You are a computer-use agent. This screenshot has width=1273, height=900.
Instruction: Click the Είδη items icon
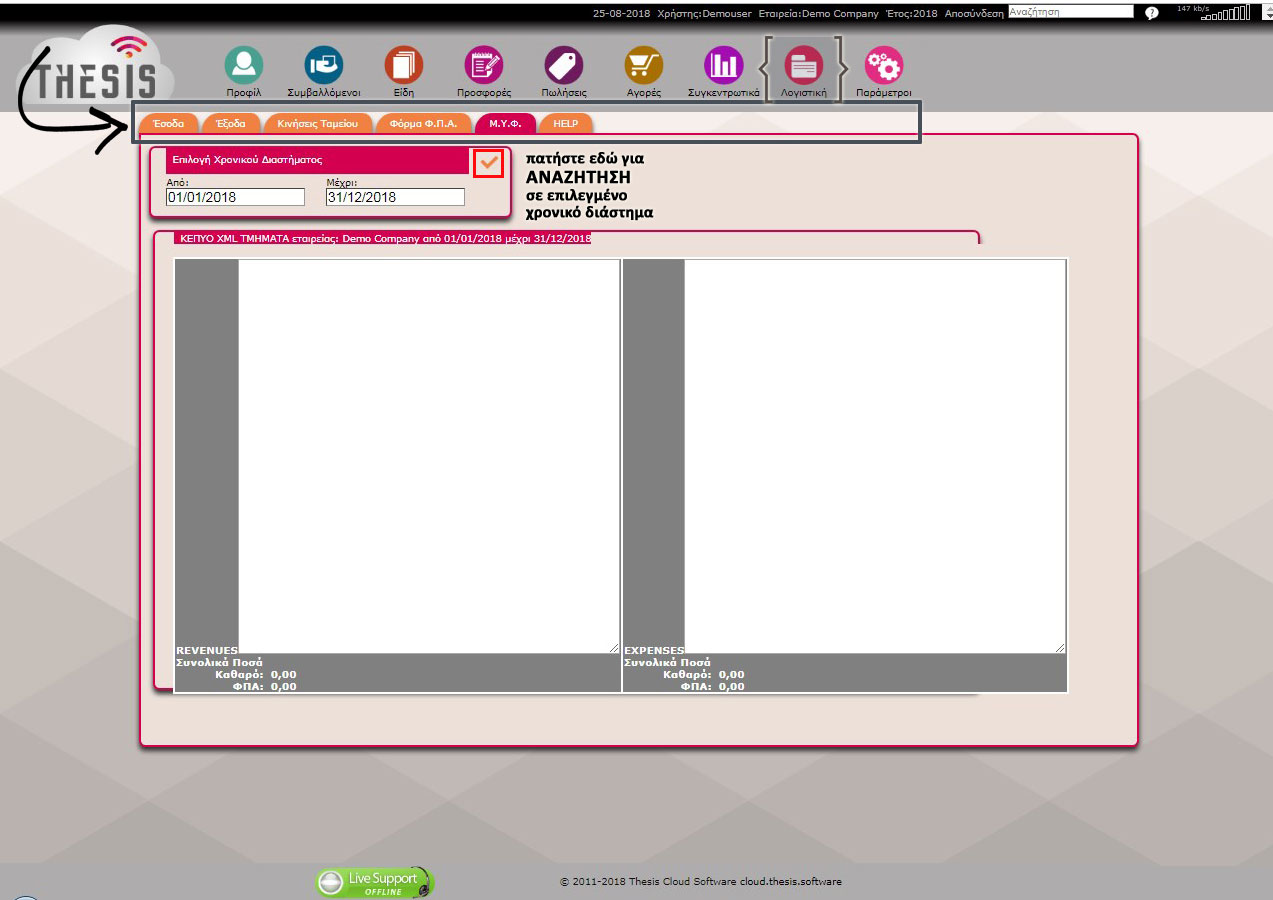404,66
